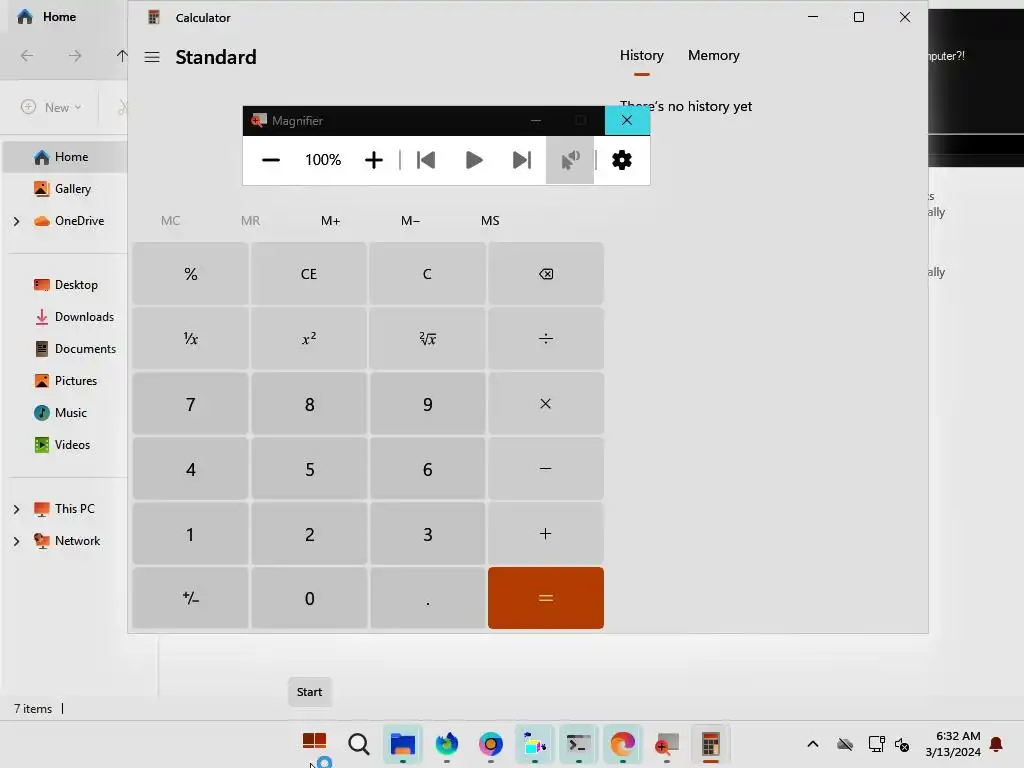Viewport: 1024px width, 768px height.
Task: Zoom out with Magnifier minus button
Action: (270, 160)
